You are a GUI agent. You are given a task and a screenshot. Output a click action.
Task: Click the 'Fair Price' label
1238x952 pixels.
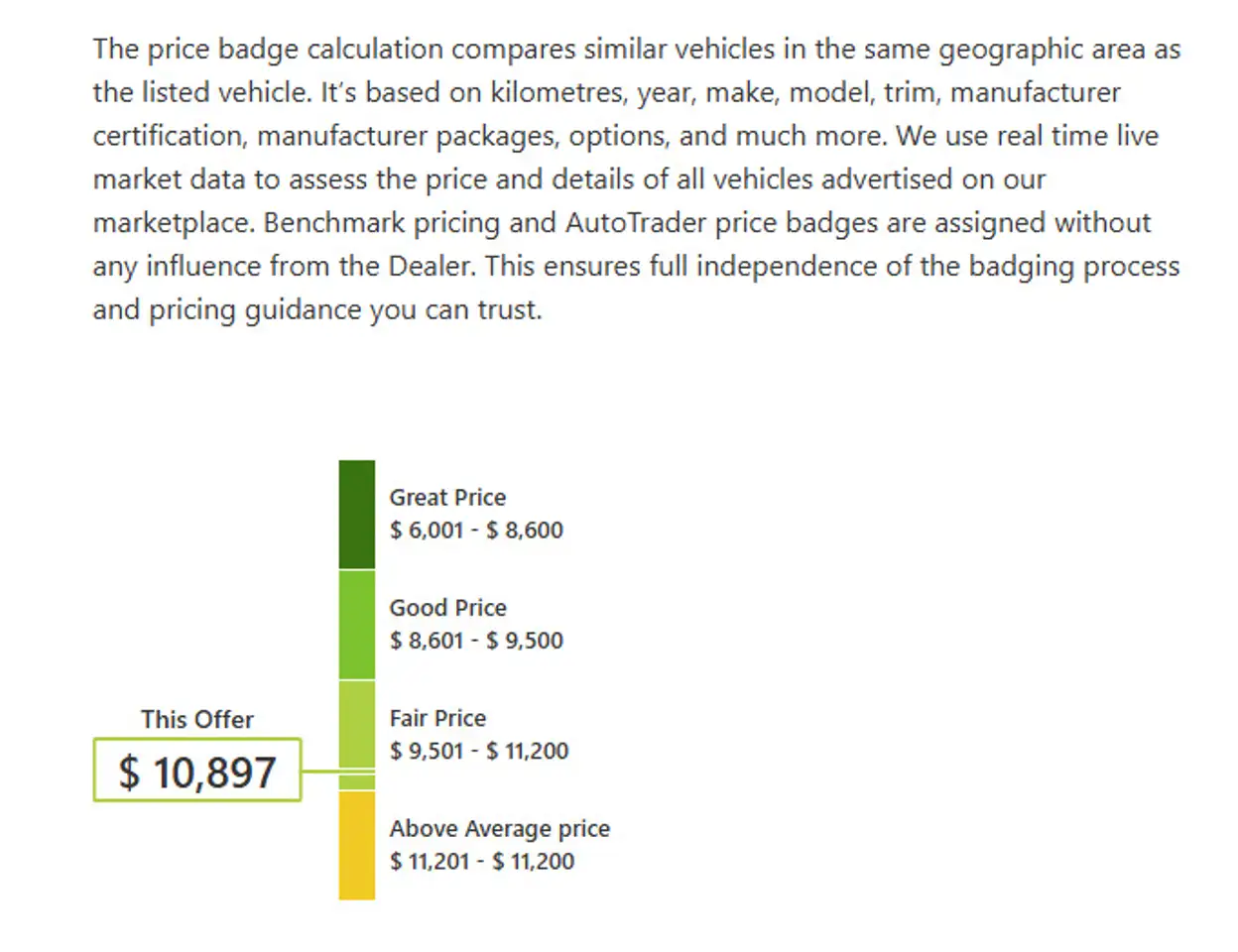[437, 717]
